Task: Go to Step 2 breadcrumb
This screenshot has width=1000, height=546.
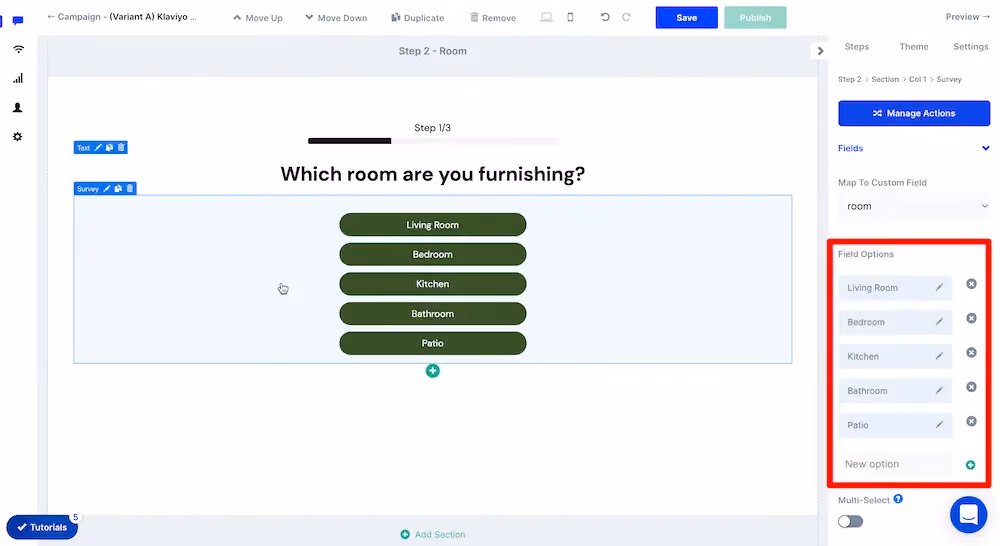Action: (849, 79)
